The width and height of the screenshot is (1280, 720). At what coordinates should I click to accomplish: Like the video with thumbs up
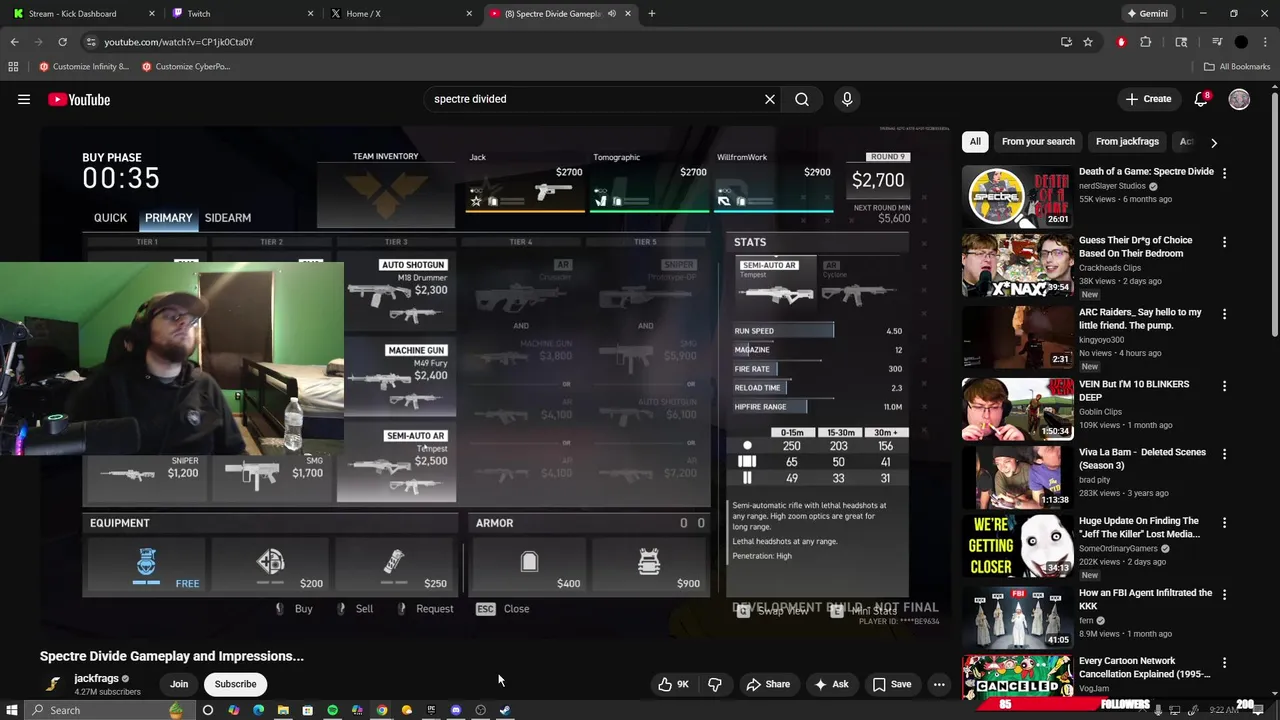(x=674, y=684)
